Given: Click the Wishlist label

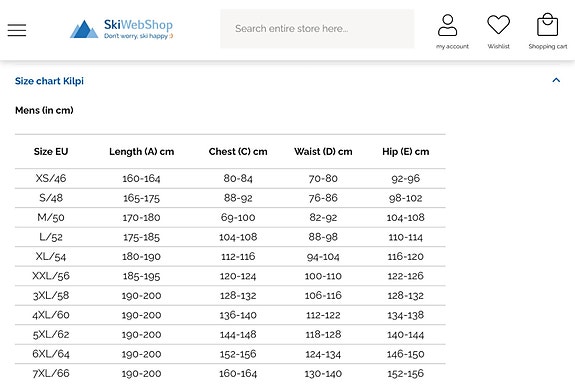Looking at the screenshot, I should tap(498, 46).
